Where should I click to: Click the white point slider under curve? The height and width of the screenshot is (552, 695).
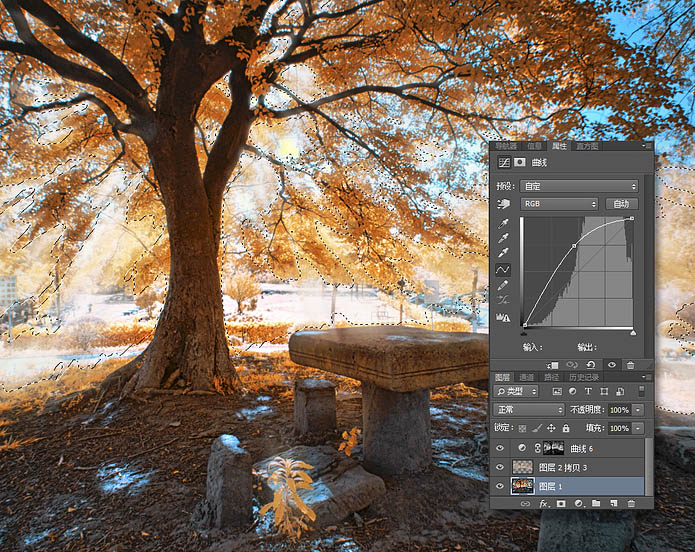[632, 331]
